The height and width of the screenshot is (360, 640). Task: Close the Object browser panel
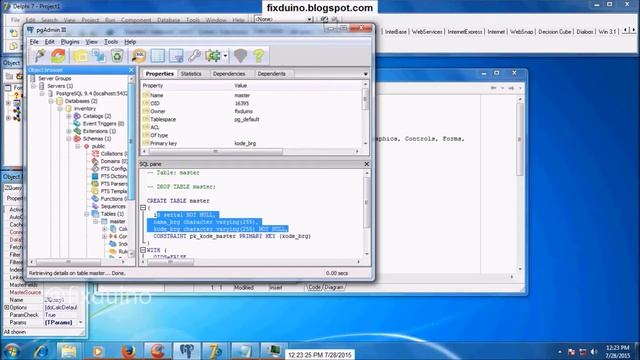tap(131, 70)
